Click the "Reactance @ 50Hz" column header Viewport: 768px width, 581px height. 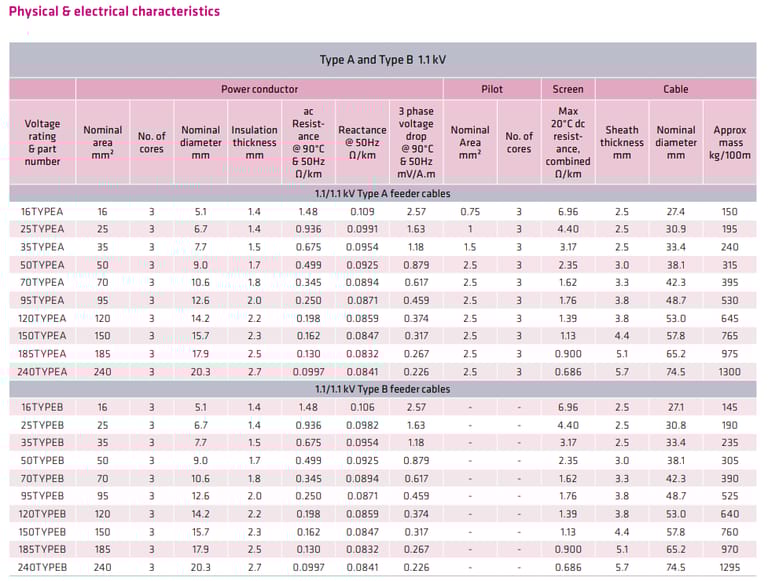(362, 142)
